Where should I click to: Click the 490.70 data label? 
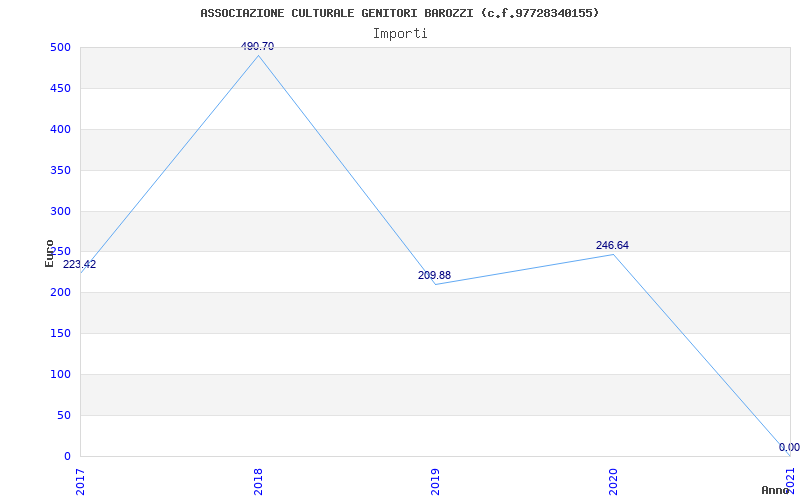pyautogui.click(x=258, y=46)
